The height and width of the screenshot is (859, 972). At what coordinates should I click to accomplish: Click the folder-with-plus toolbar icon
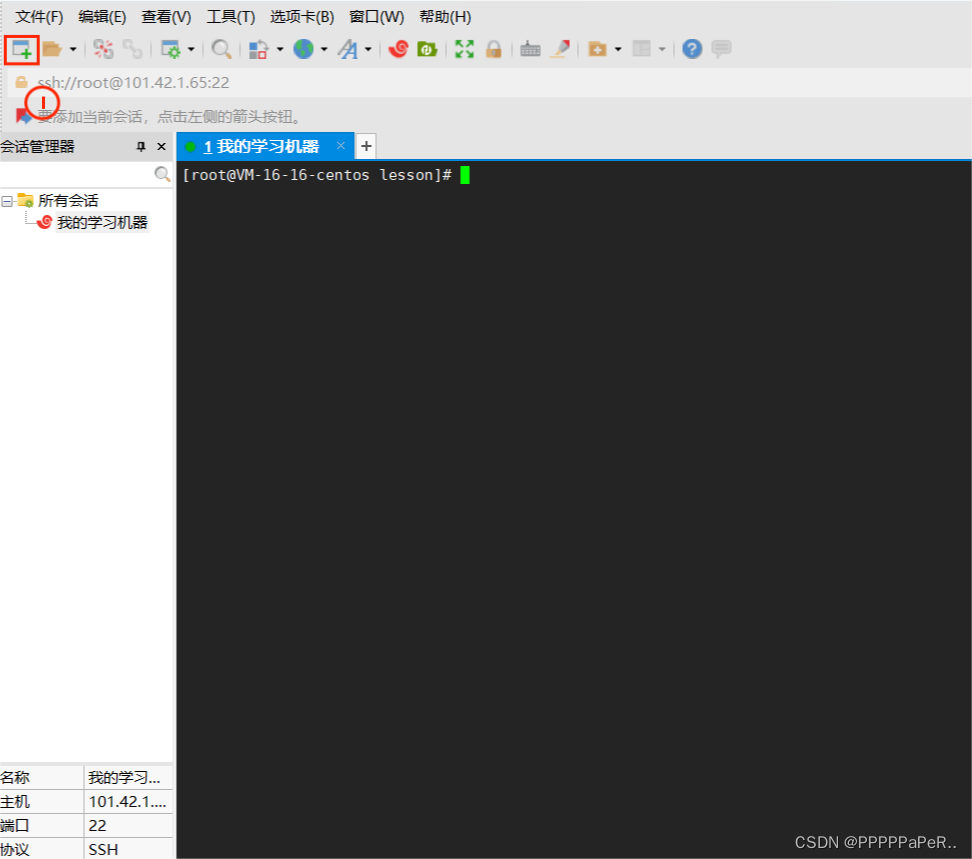pos(597,49)
